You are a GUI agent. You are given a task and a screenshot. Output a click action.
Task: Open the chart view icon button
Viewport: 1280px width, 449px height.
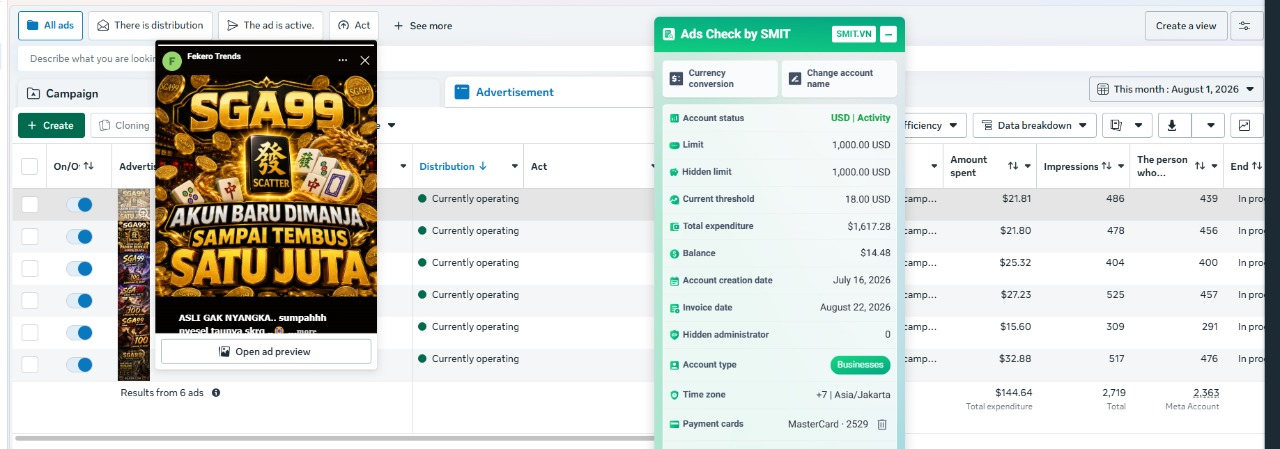pos(1245,125)
